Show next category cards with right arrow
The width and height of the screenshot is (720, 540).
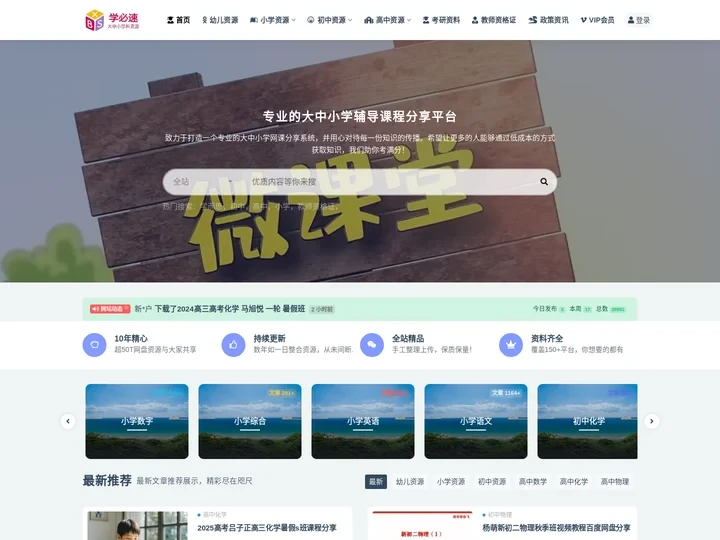point(652,421)
